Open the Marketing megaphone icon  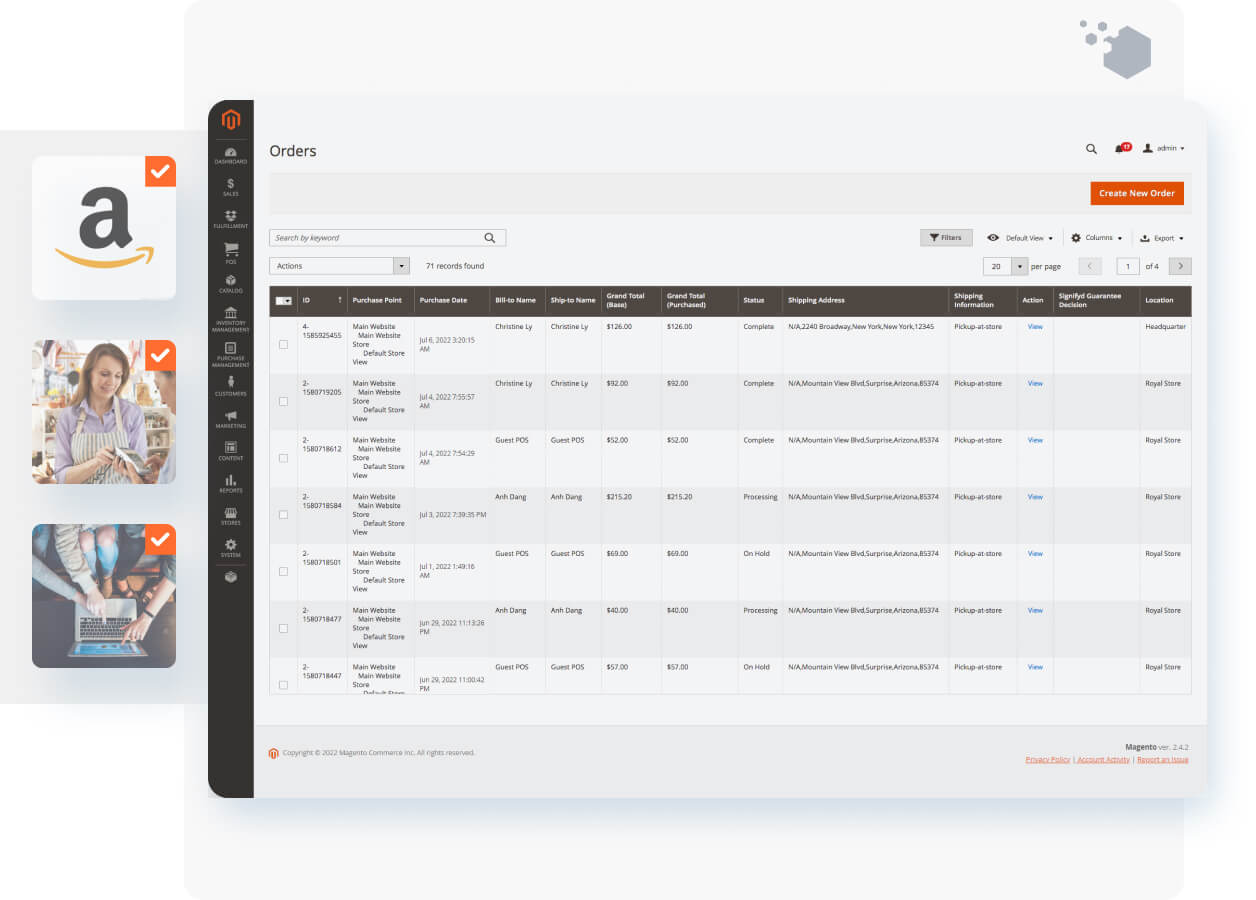click(230, 417)
